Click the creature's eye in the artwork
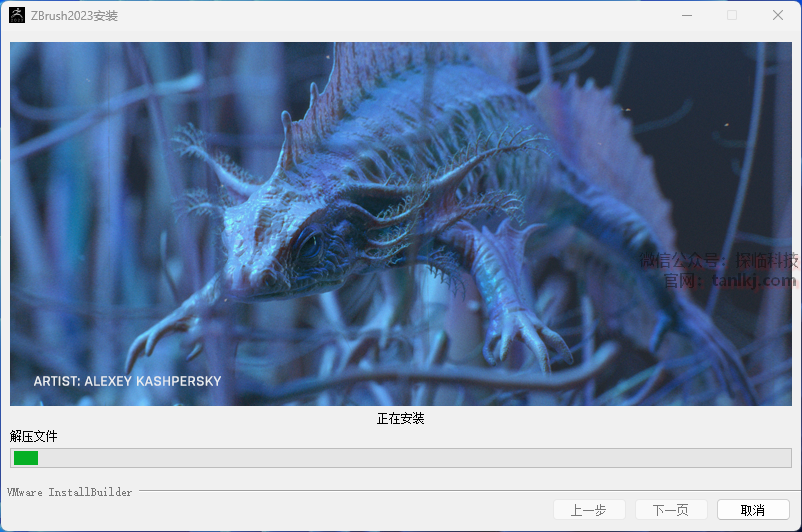Image resolution: width=802 pixels, height=532 pixels. tap(306, 244)
